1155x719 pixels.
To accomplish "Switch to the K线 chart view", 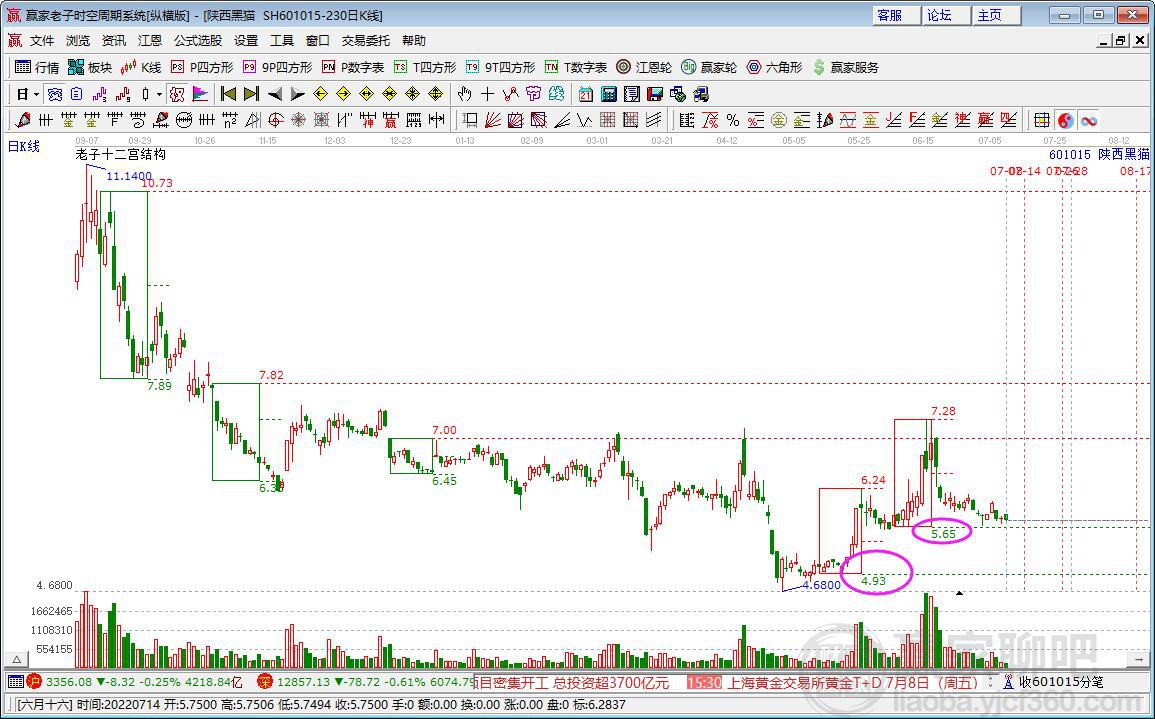I will (x=141, y=67).
